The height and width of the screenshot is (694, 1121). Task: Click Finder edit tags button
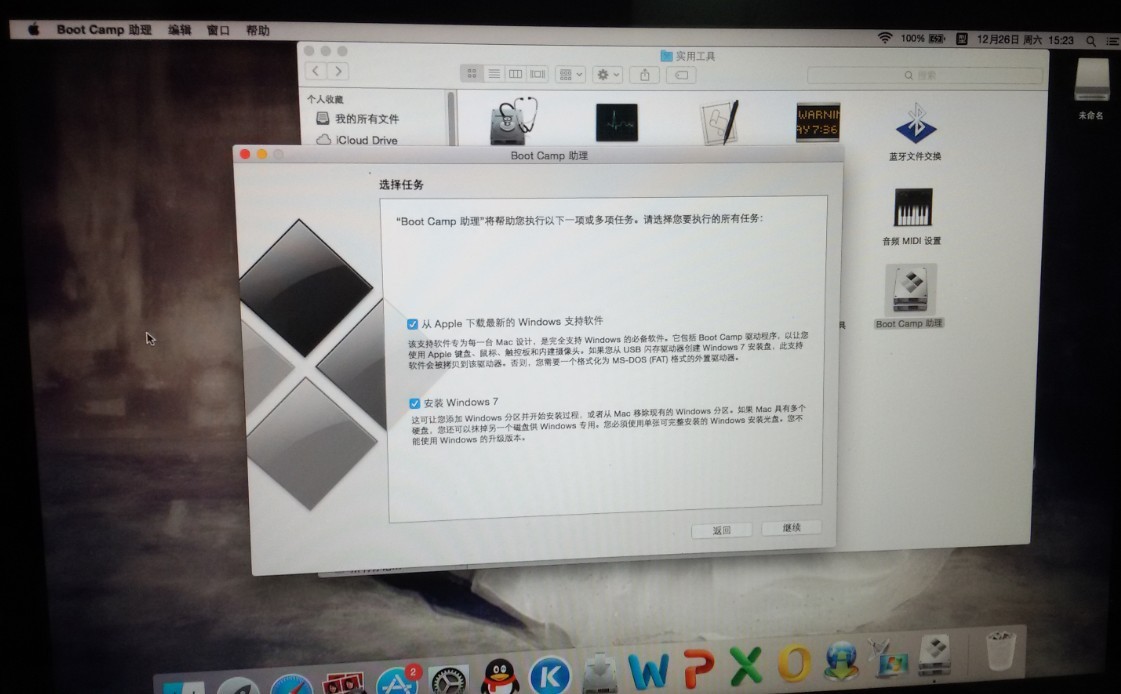(x=682, y=75)
